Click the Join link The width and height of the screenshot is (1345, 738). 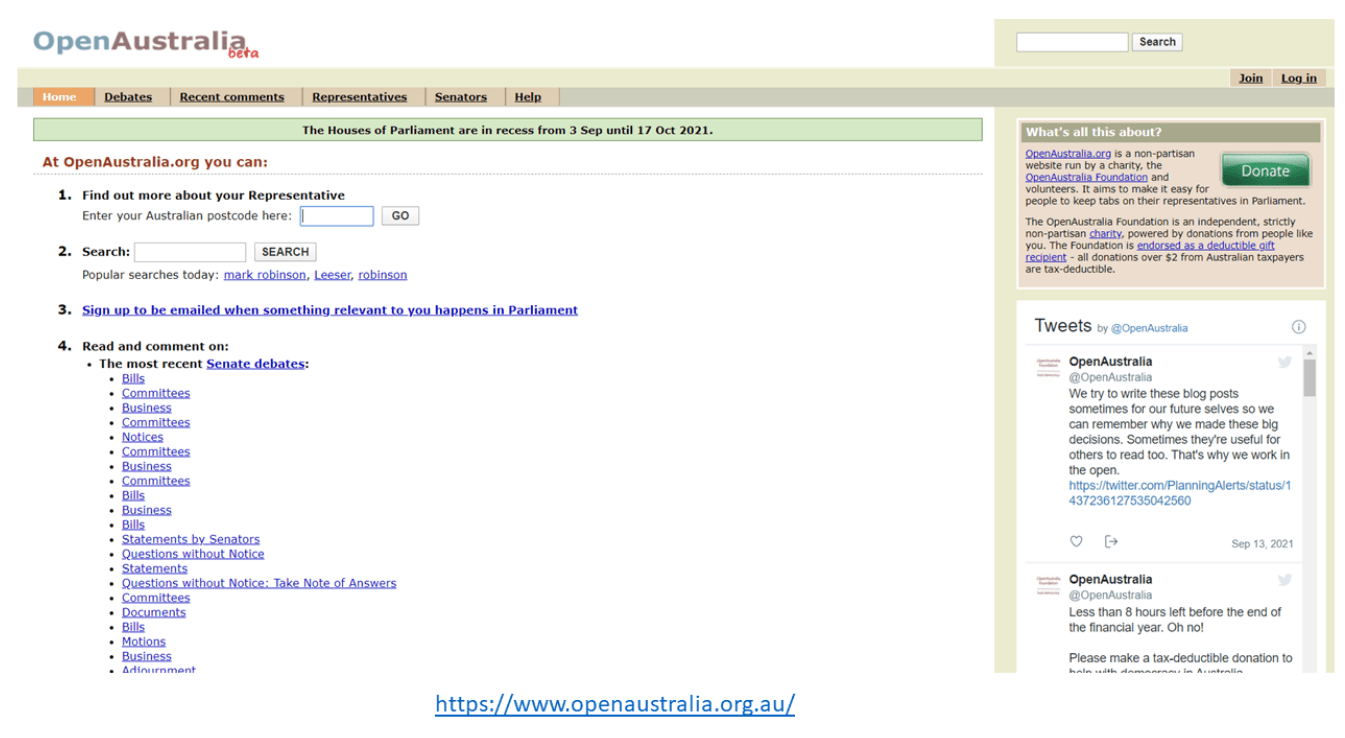point(1251,78)
